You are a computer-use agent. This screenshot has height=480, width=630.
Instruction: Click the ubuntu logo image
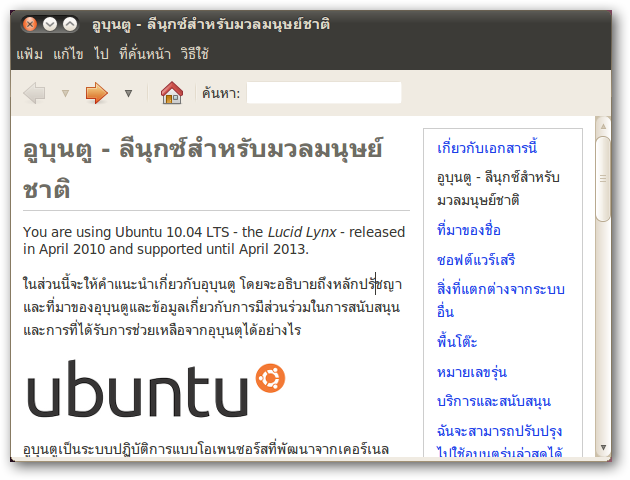point(156,388)
